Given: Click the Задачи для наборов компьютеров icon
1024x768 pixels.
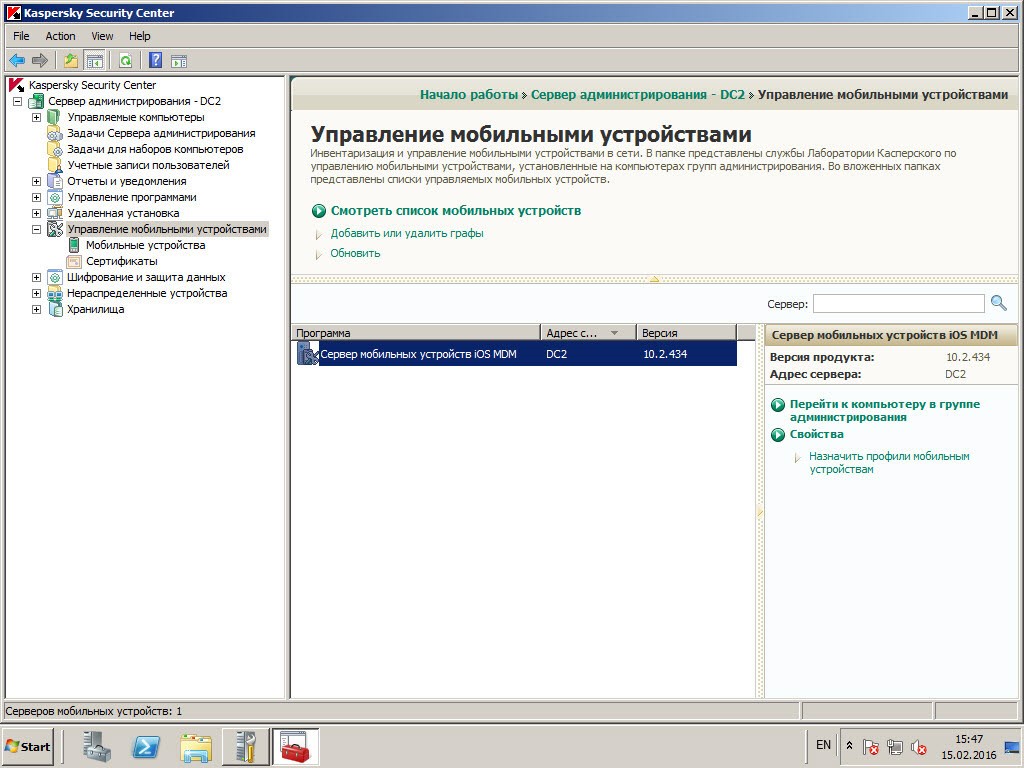Looking at the screenshot, I should (x=55, y=150).
